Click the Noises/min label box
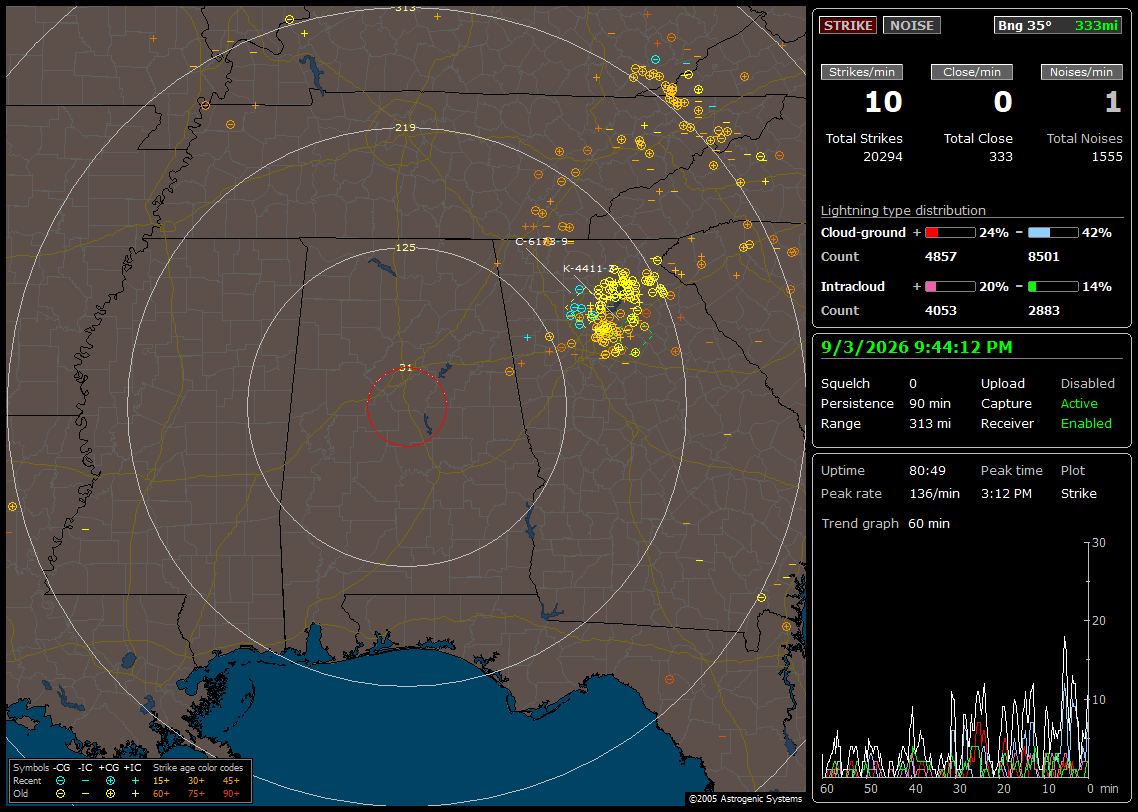 [x=1081, y=72]
